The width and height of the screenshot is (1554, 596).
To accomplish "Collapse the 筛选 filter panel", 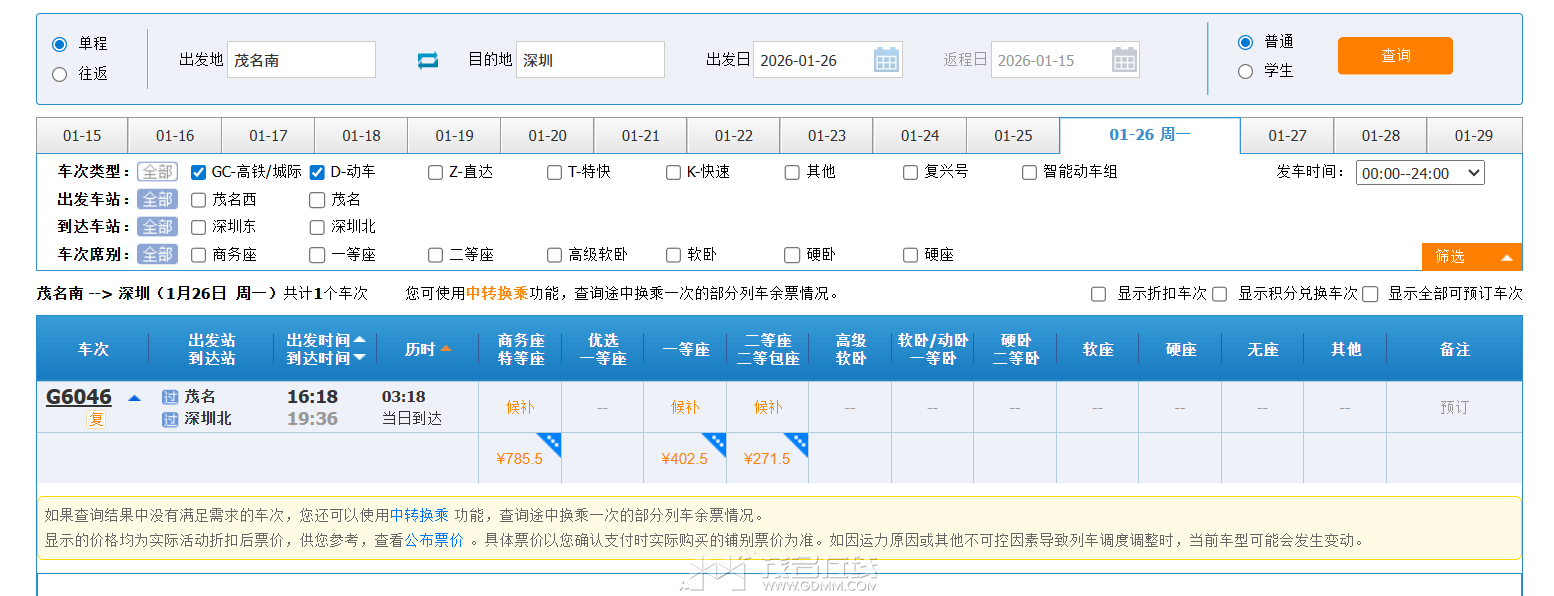I will coord(1471,256).
